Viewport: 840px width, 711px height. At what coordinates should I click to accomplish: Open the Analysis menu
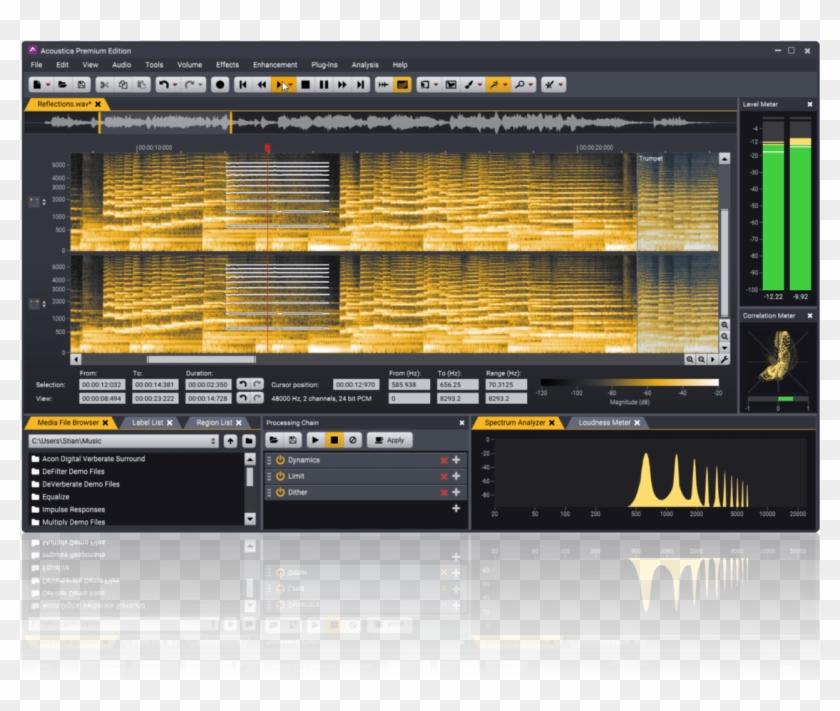pyautogui.click(x=365, y=65)
